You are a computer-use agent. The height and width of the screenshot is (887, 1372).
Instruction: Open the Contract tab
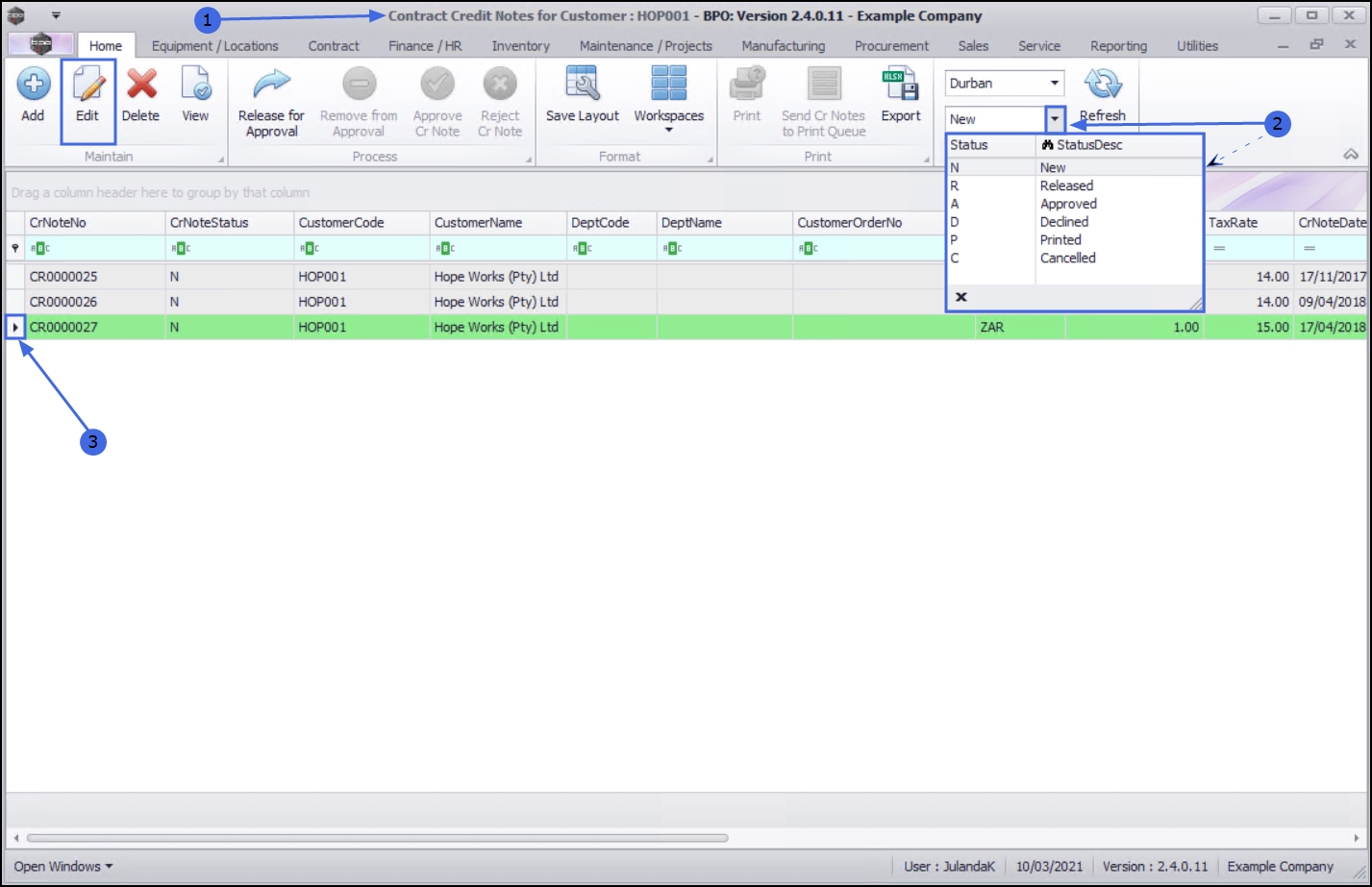tap(334, 45)
